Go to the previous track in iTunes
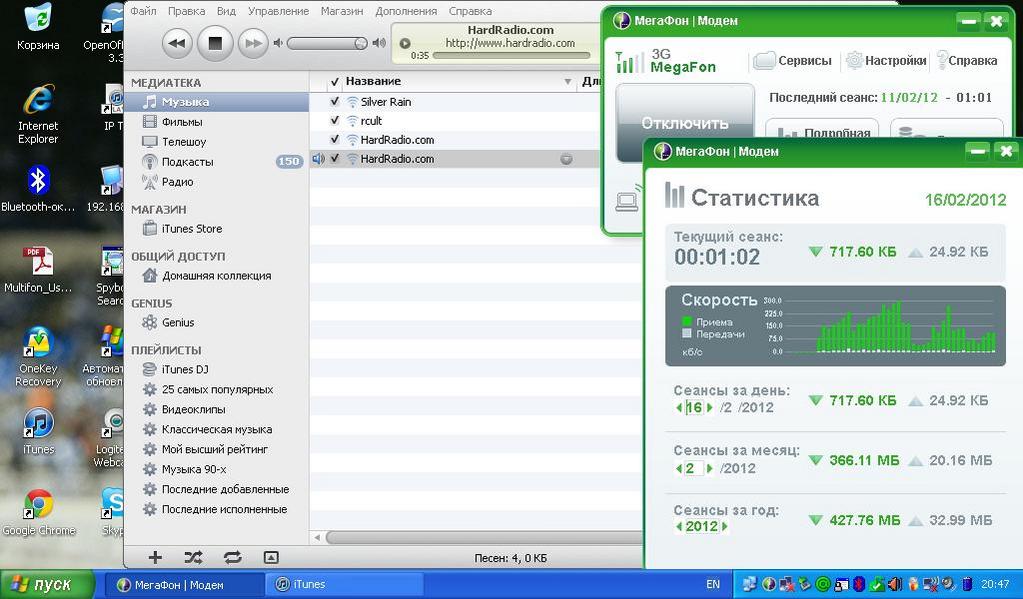Viewport: 1023px width, 599px height. click(x=176, y=43)
